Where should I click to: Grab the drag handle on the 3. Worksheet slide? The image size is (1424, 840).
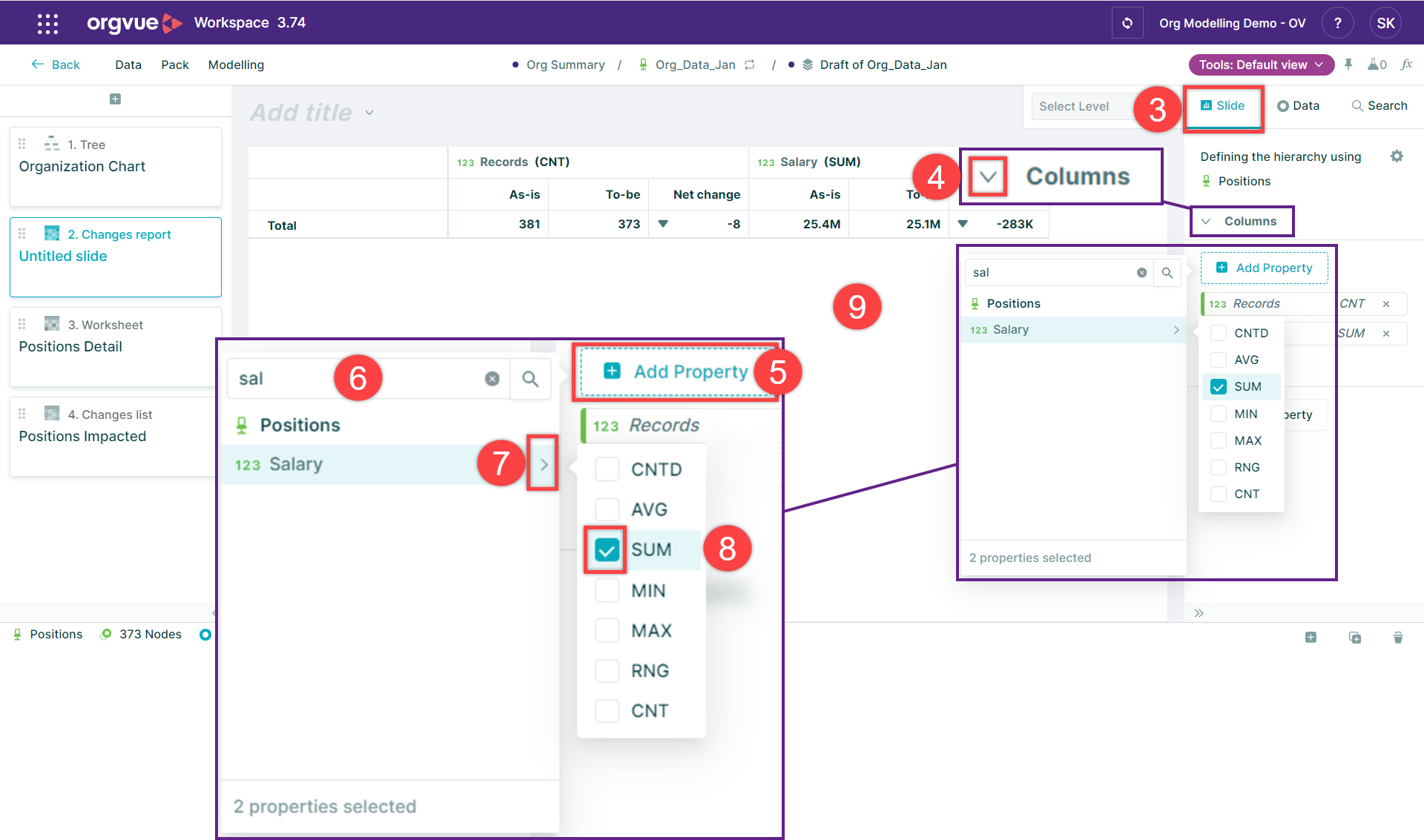point(22,324)
